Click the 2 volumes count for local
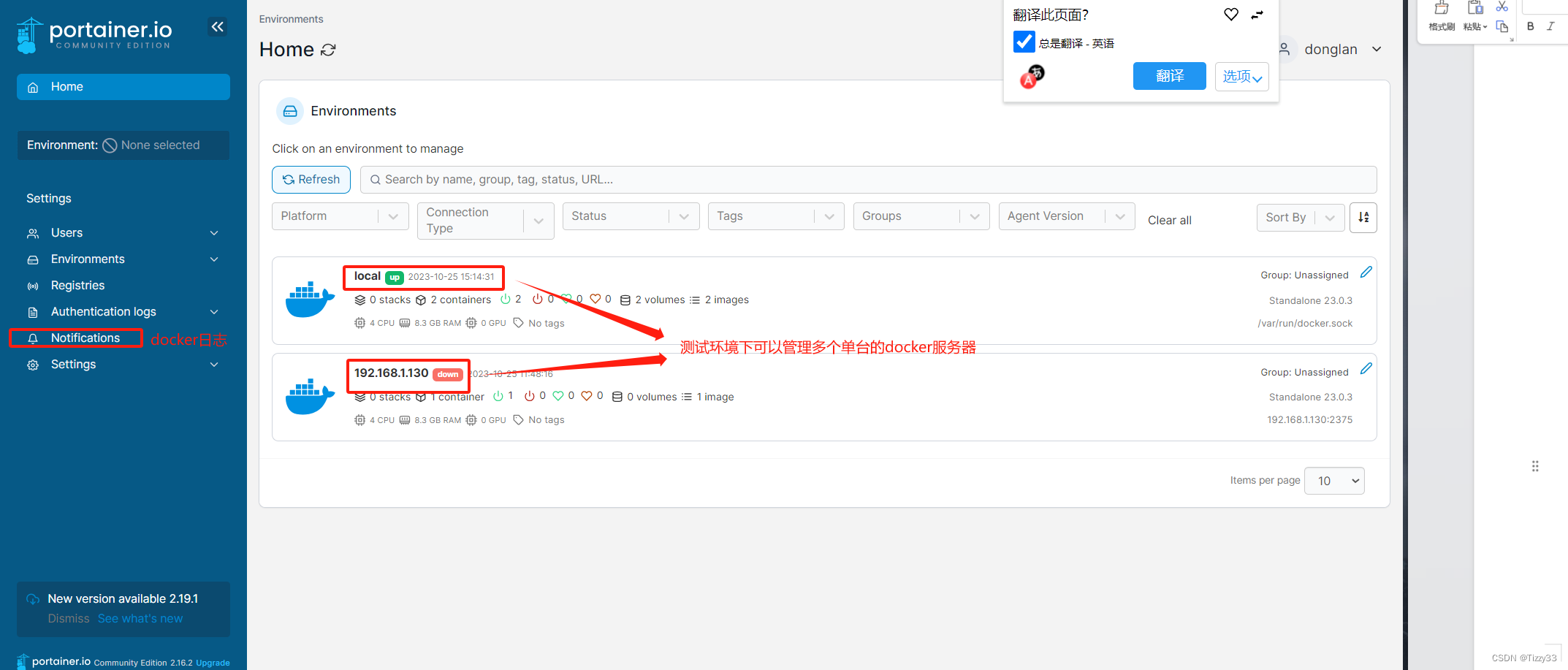This screenshot has width=1568, height=670. (x=652, y=300)
